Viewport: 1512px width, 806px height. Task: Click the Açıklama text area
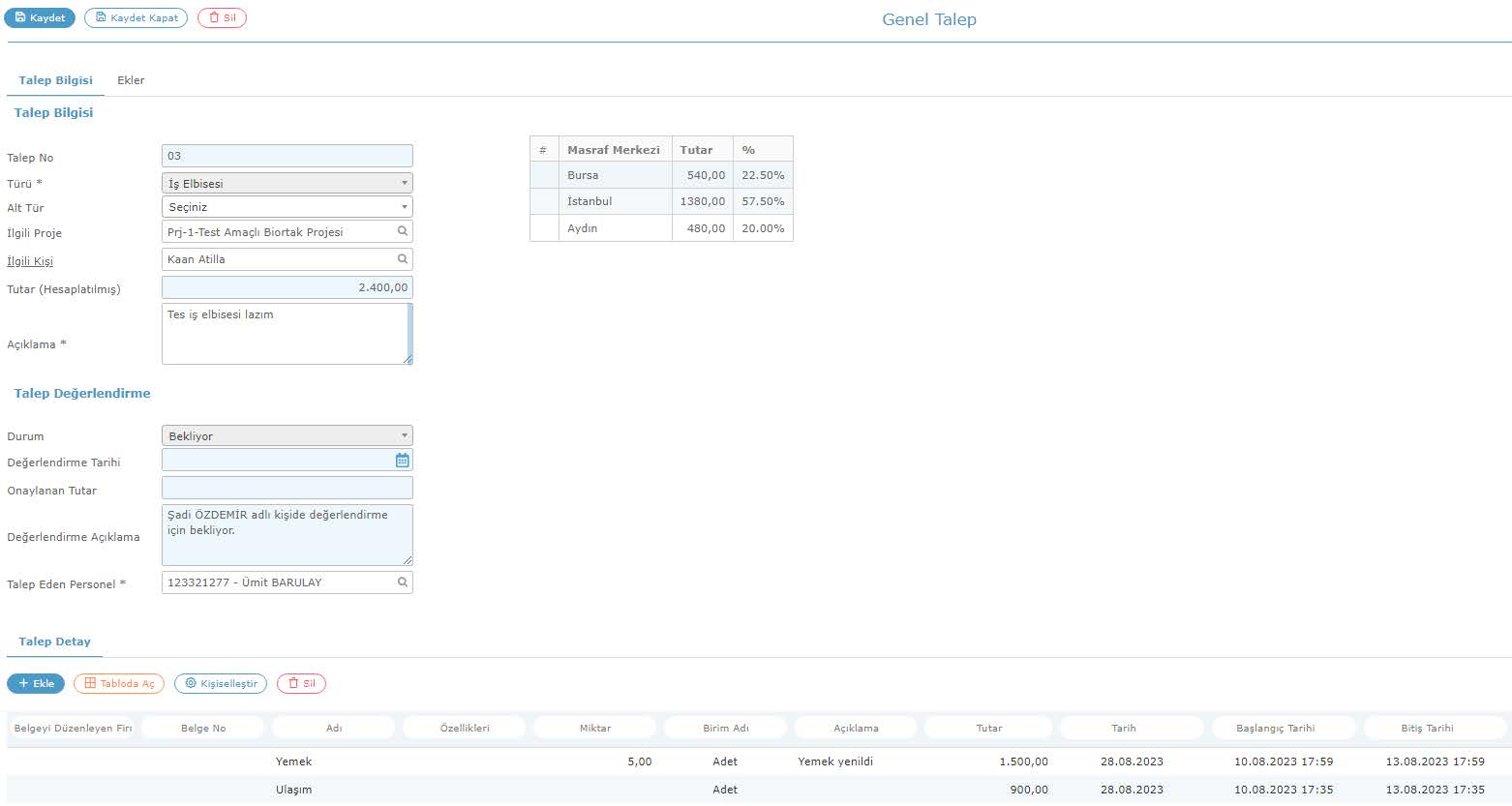[287, 334]
